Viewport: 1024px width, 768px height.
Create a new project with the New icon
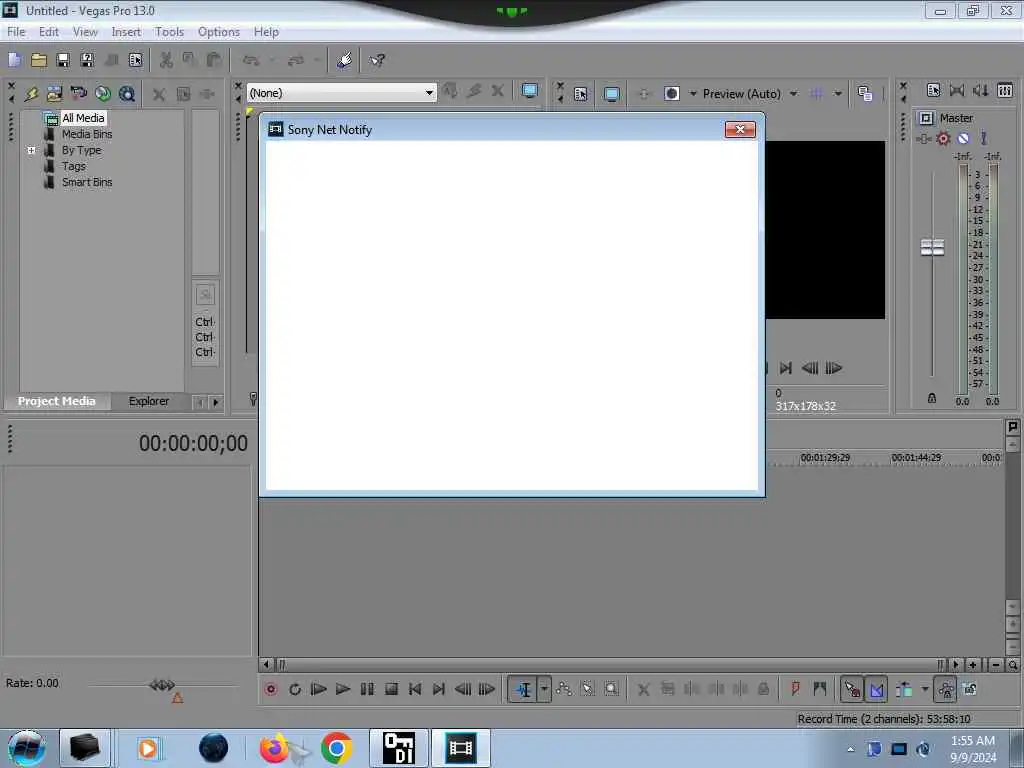(14, 60)
